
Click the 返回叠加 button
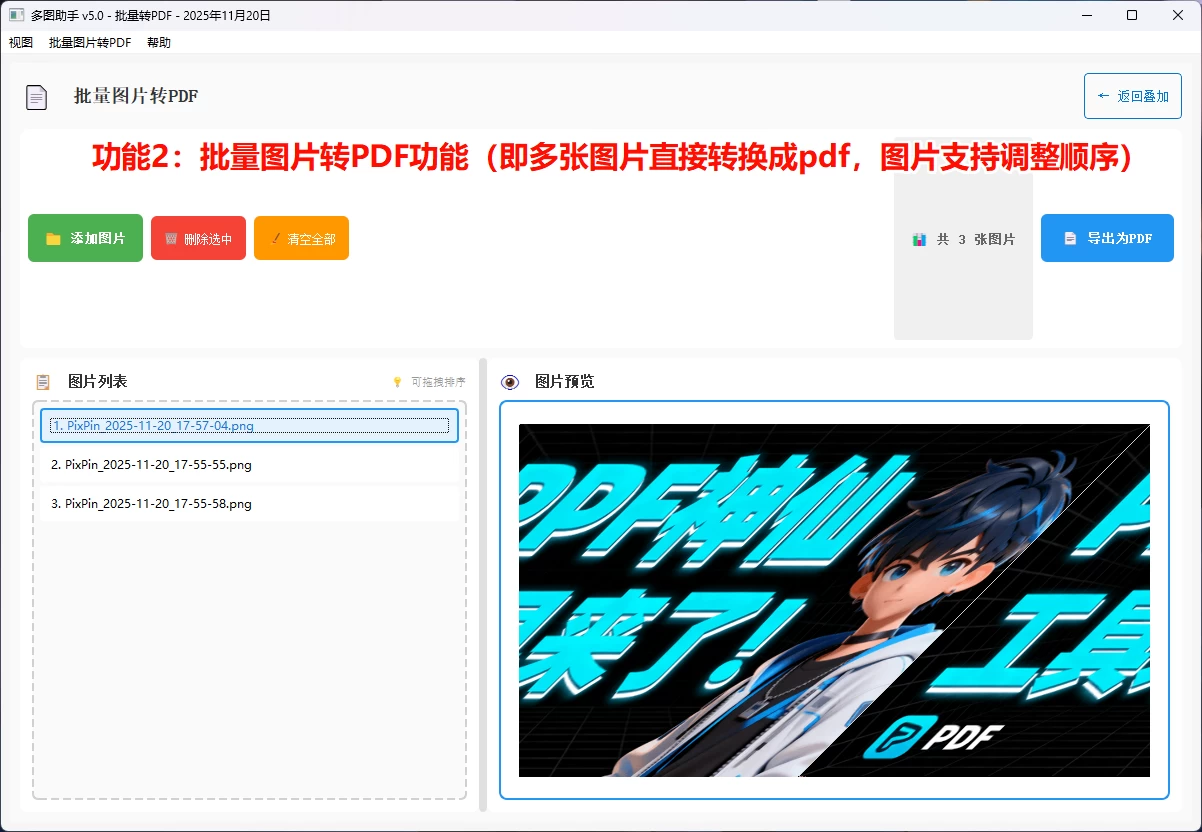coord(1133,96)
